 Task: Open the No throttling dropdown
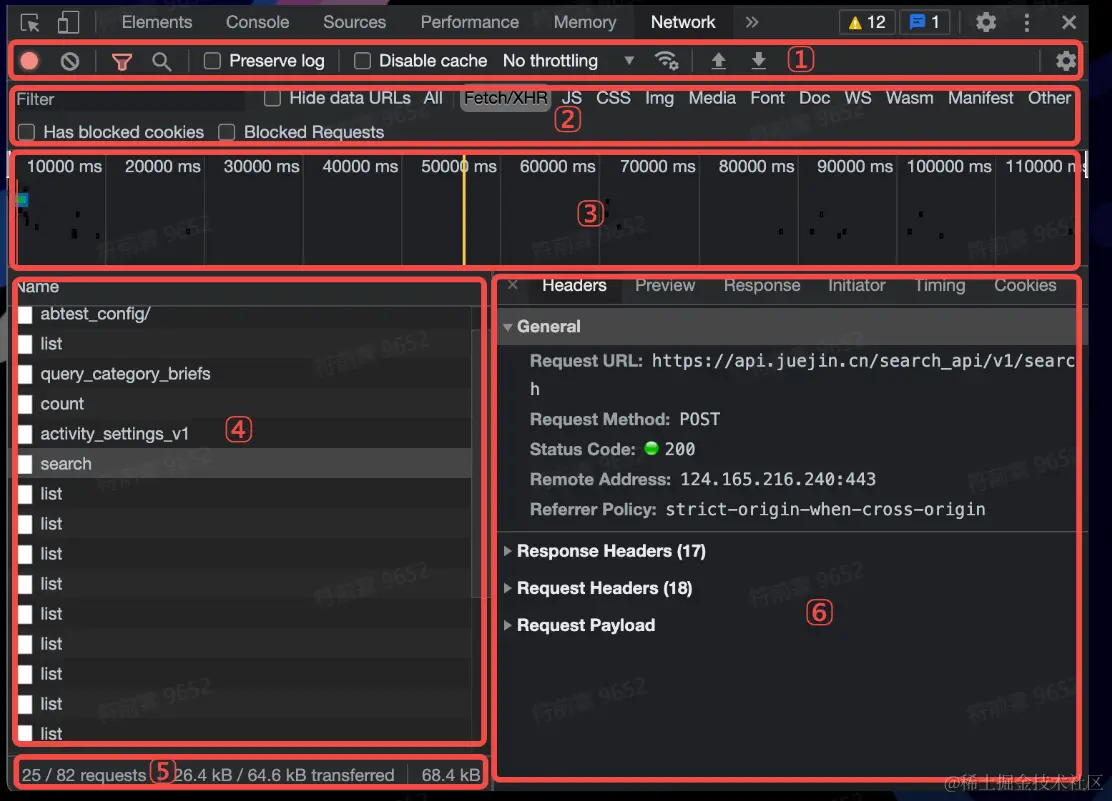click(x=567, y=61)
